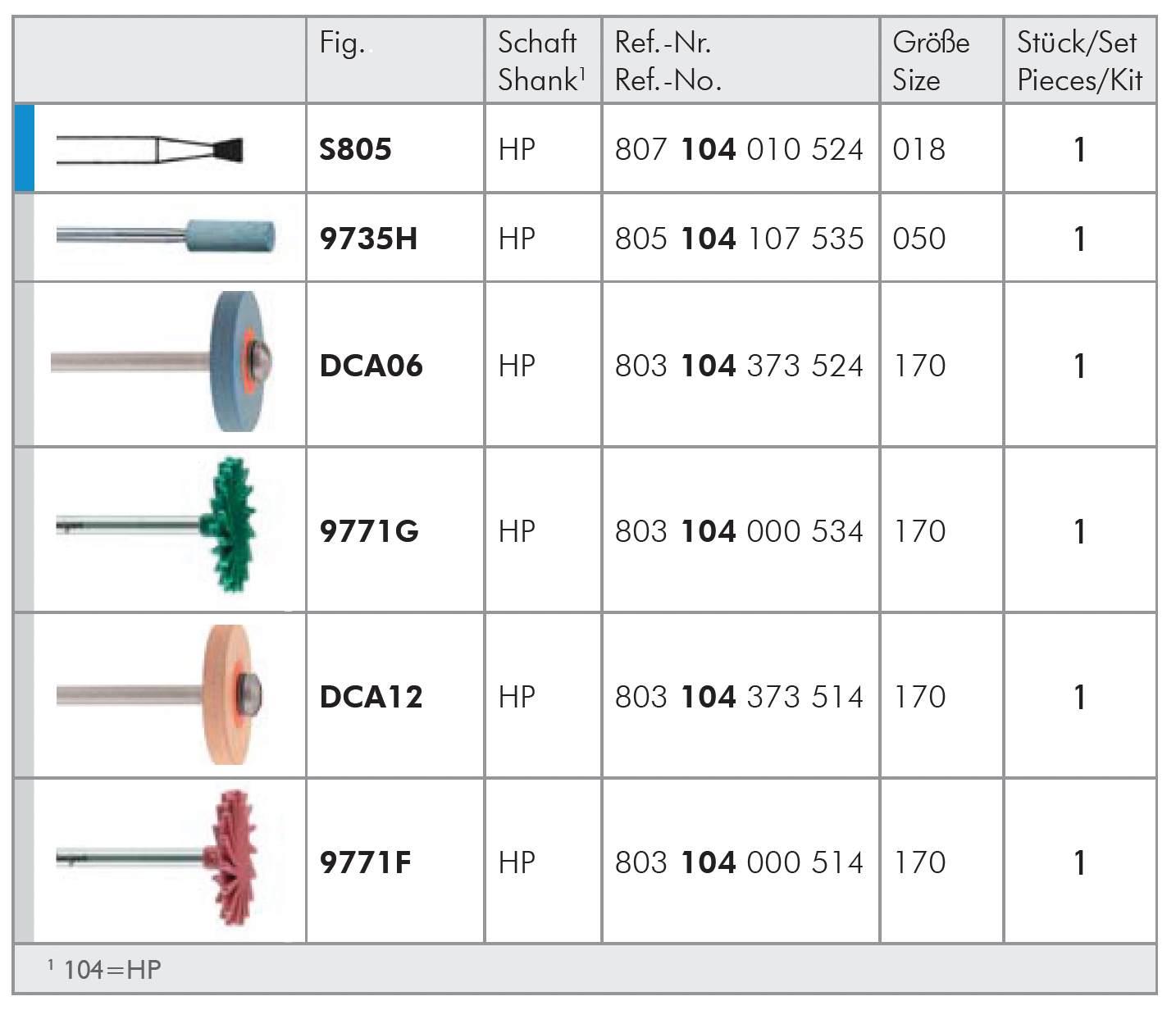The image size is (1176, 1010).
Task: Click the Fig. column header
Action: pyautogui.click(x=342, y=43)
